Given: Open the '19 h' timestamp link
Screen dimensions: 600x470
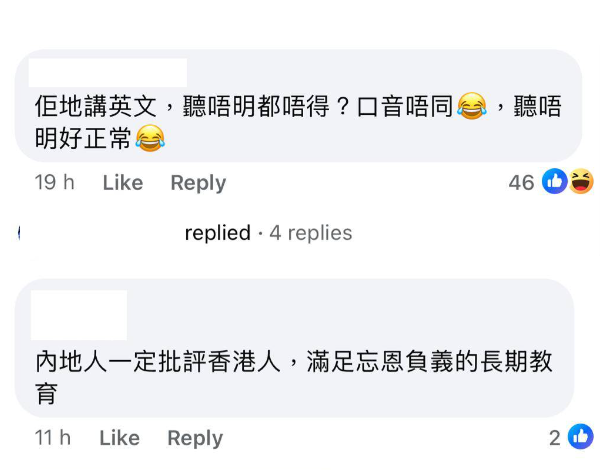Looking at the screenshot, I should tap(54, 182).
